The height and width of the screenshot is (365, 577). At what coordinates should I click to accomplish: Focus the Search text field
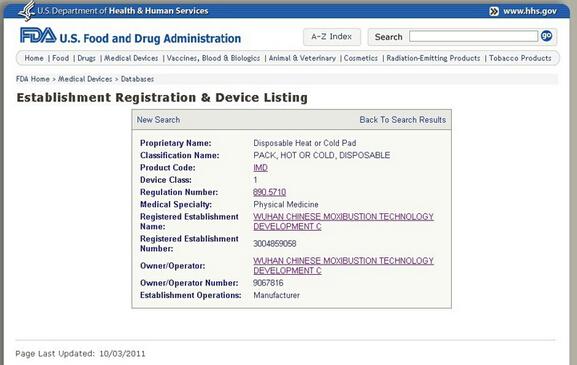pyautogui.click(x=473, y=36)
